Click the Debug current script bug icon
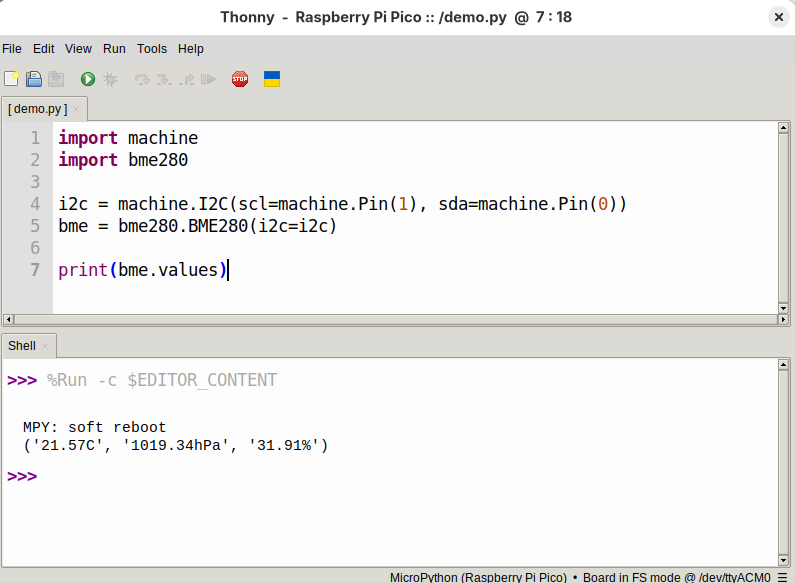Viewport: 795px width, 583px height. coord(111,79)
